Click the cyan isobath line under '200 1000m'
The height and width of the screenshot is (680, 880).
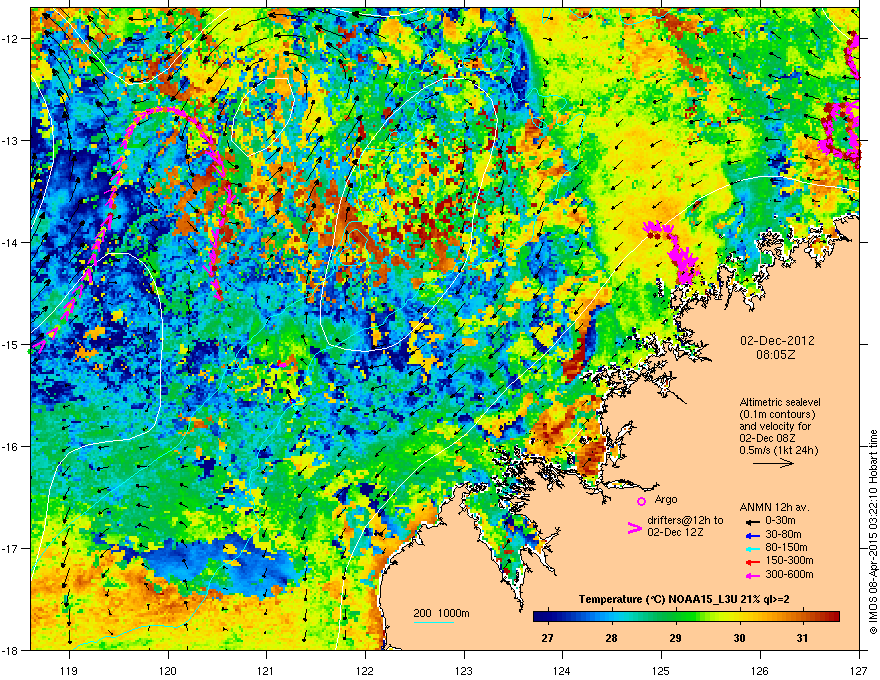coord(434,622)
